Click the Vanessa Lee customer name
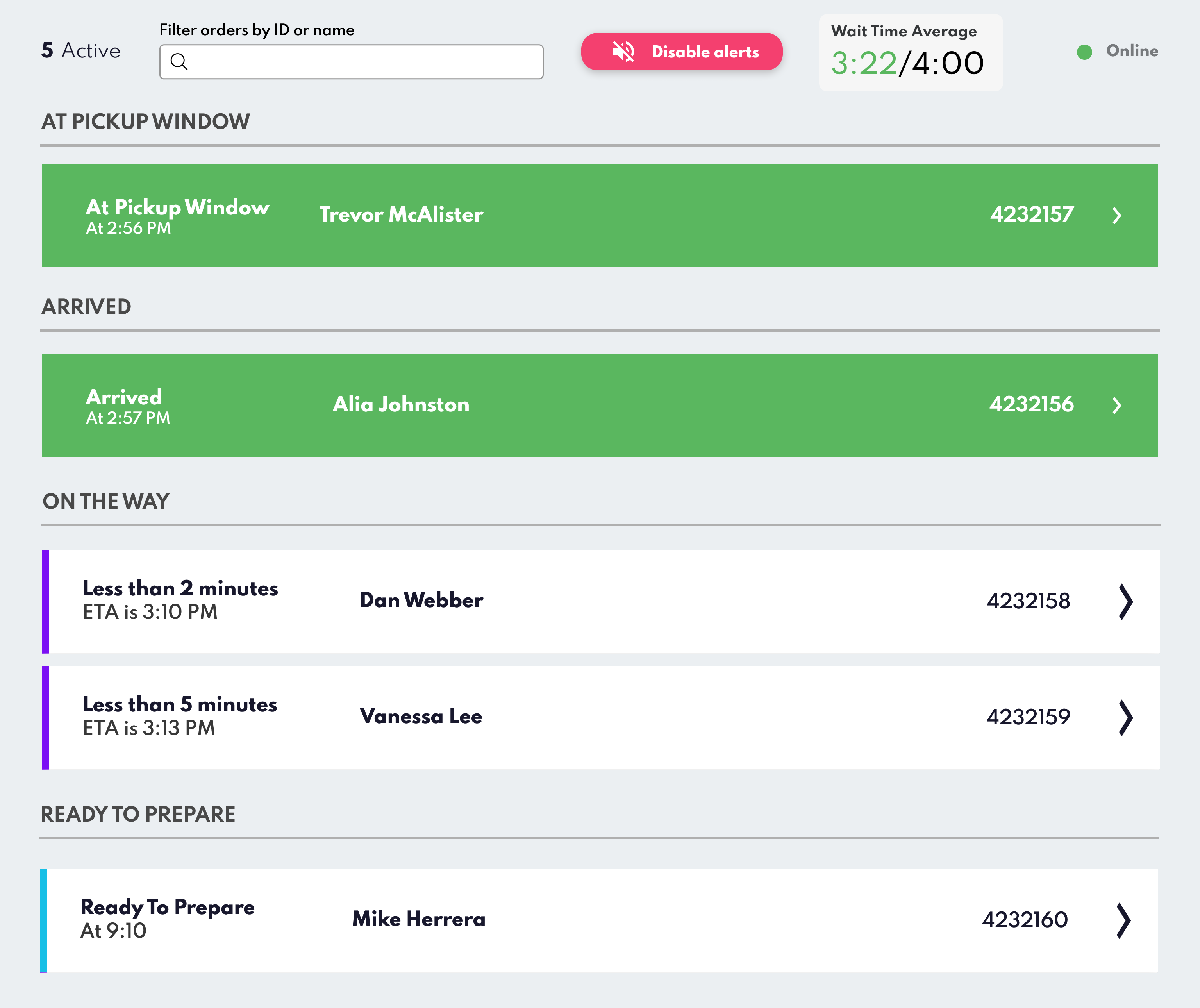 pos(421,716)
